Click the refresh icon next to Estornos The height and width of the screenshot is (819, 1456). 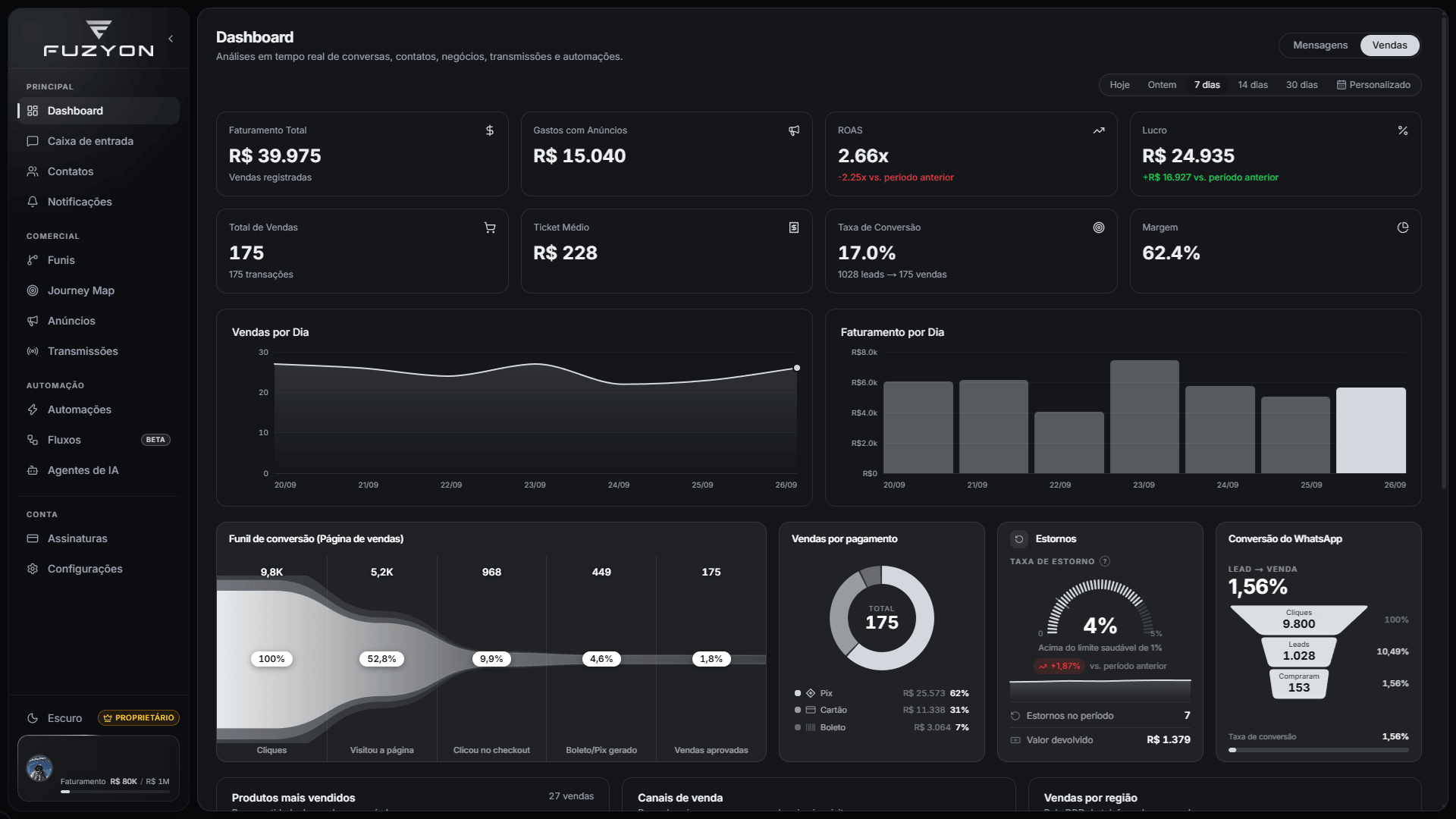(1019, 539)
